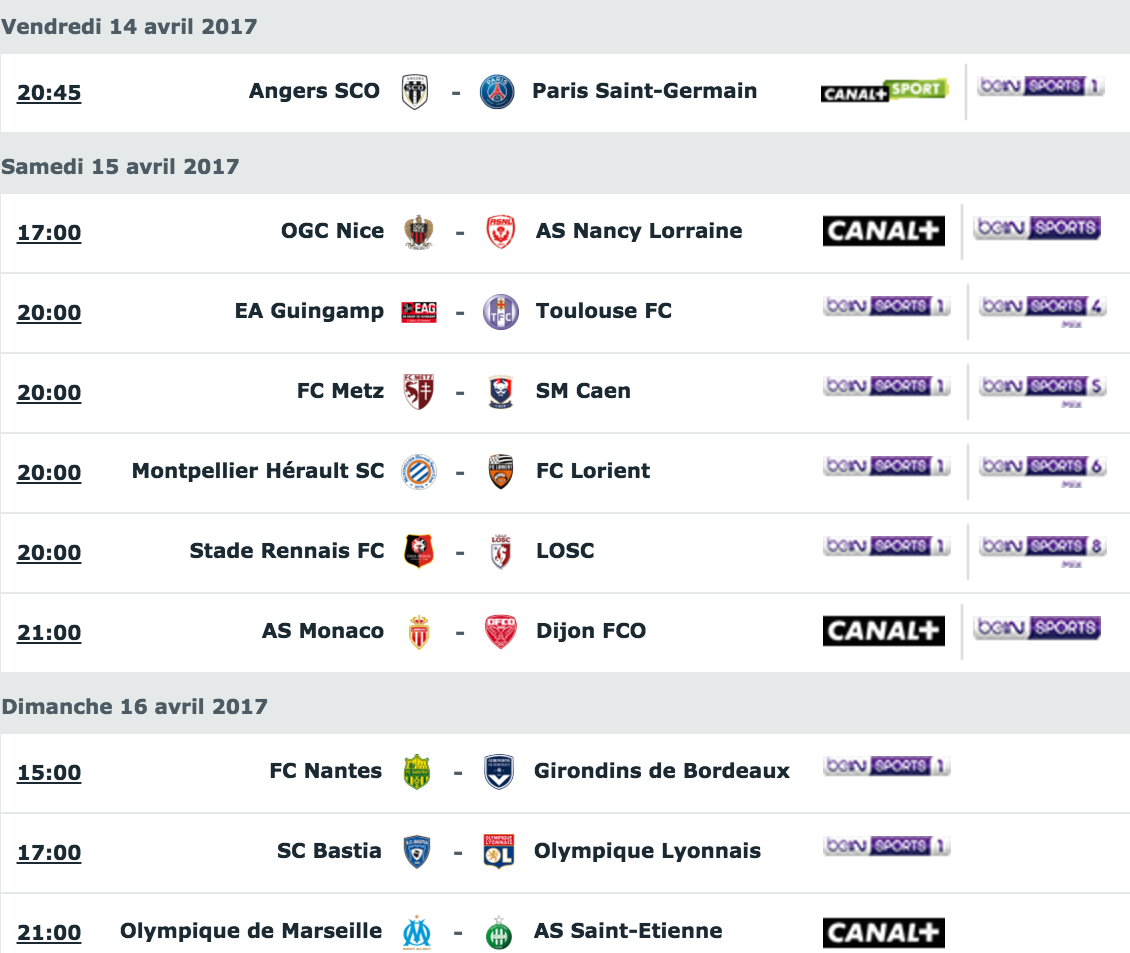1130x953 pixels.
Task: Open the 21:00 AS Monaco match time
Action: point(49,633)
